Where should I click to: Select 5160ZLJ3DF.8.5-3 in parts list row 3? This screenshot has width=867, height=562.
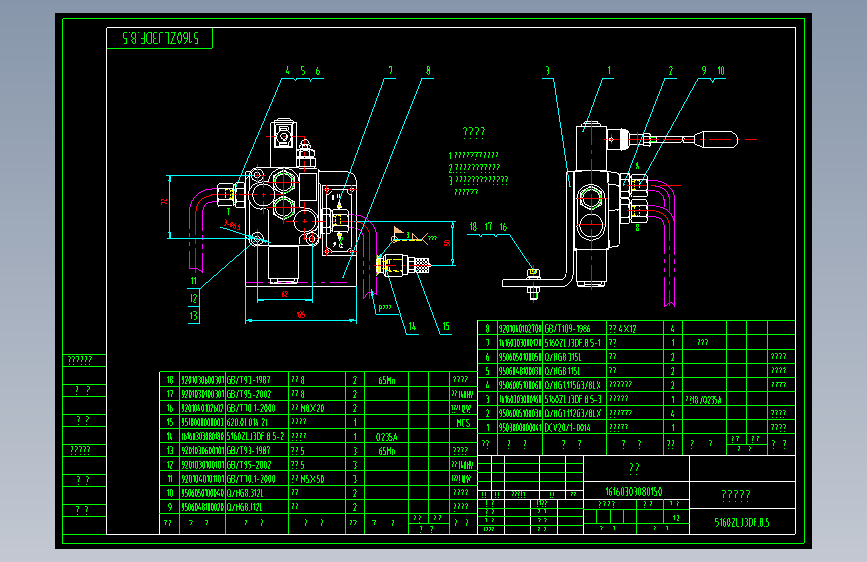tap(572, 399)
